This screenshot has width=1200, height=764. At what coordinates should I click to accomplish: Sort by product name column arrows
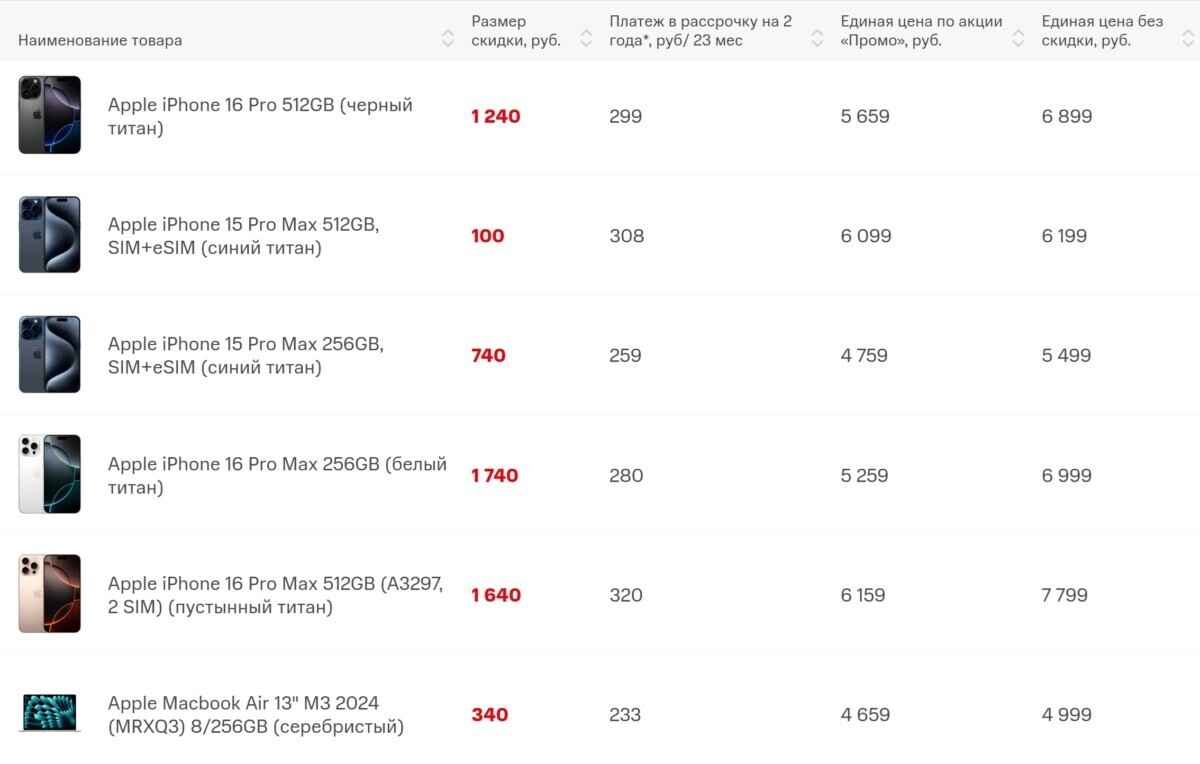click(x=447, y=40)
